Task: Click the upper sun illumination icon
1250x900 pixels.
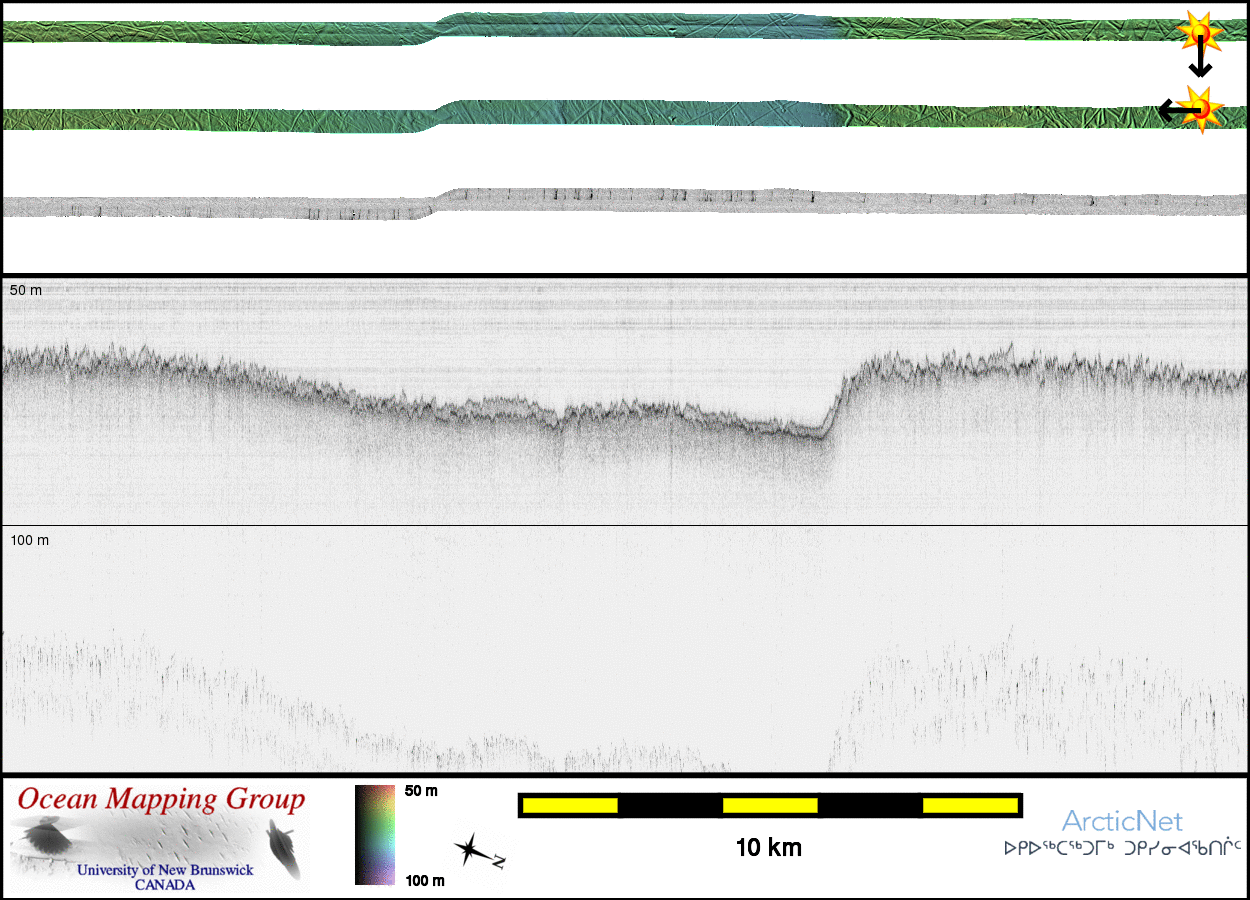Action: pos(1198,32)
